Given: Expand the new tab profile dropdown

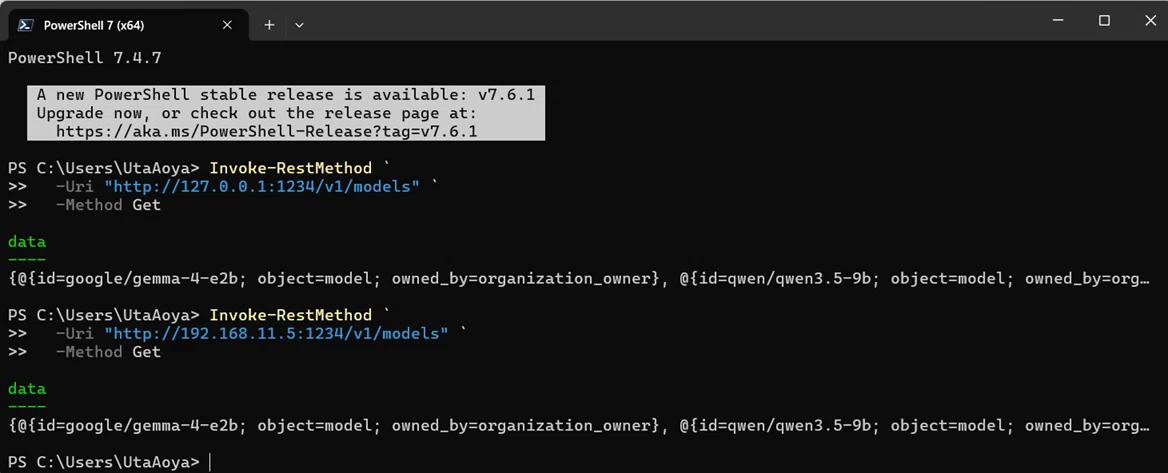Looking at the screenshot, I should coord(299,25).
